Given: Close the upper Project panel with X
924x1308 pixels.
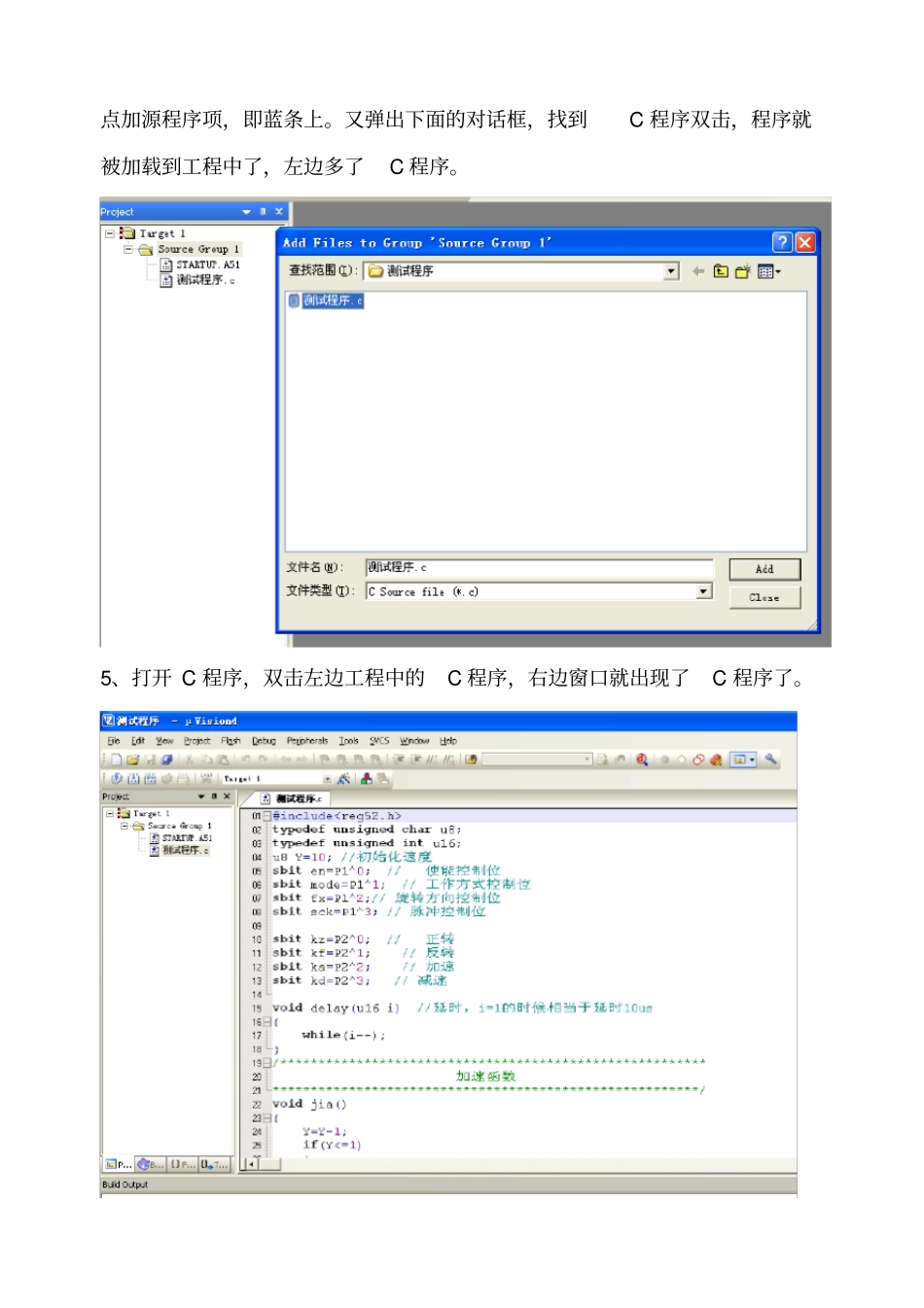Looking at the screenshot, I should click(279, 211).
